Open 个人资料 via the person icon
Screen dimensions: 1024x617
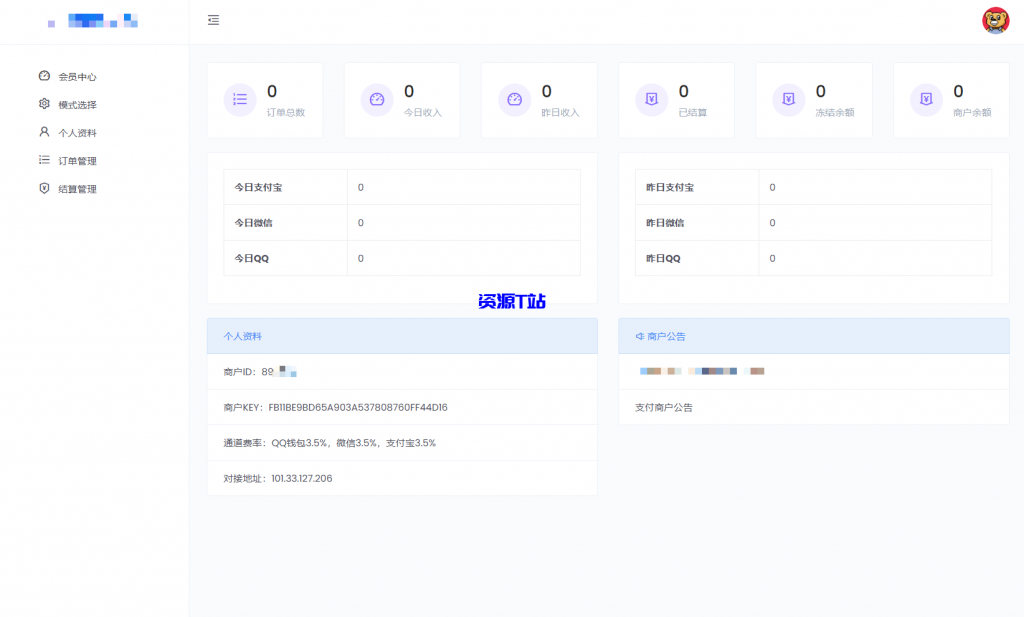coord(42,131)
